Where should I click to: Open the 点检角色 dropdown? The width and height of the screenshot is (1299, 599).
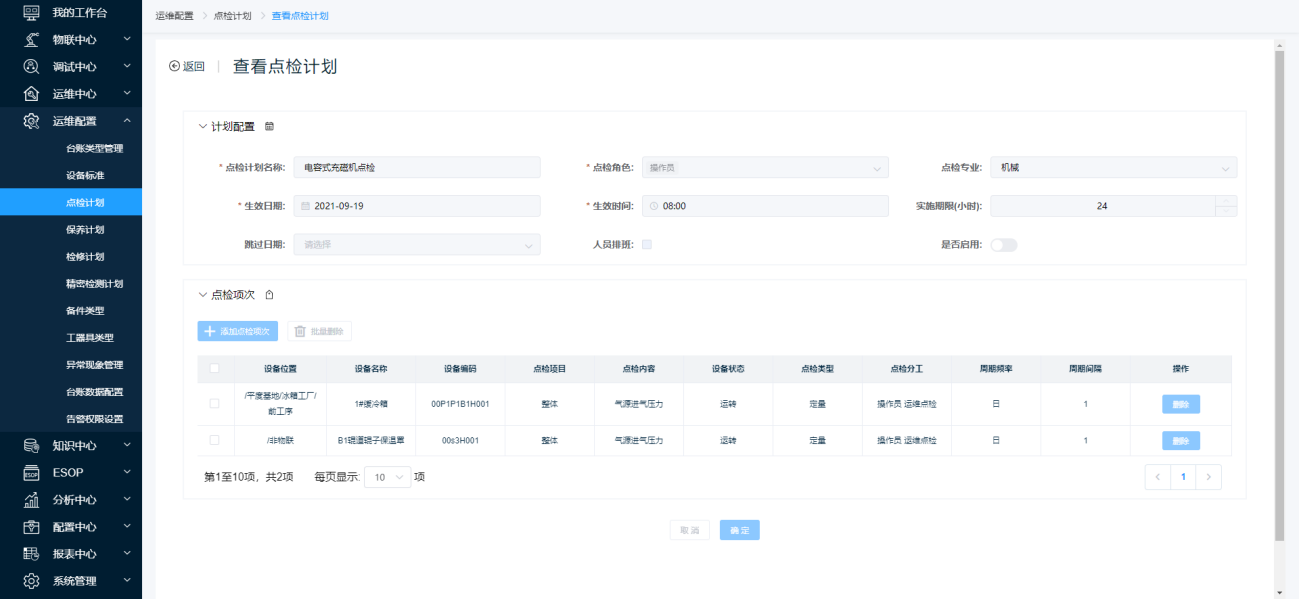(765, 168)
